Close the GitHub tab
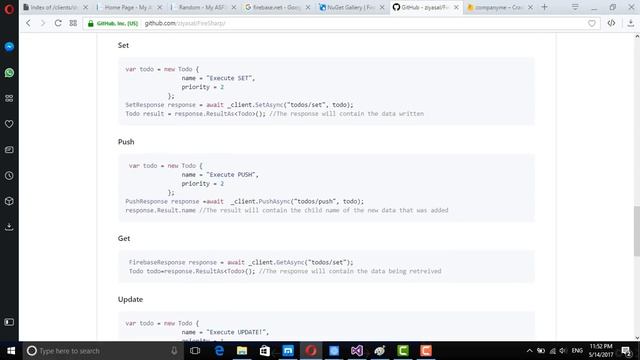The image size is (640, 360). click(x=456, y=7)
